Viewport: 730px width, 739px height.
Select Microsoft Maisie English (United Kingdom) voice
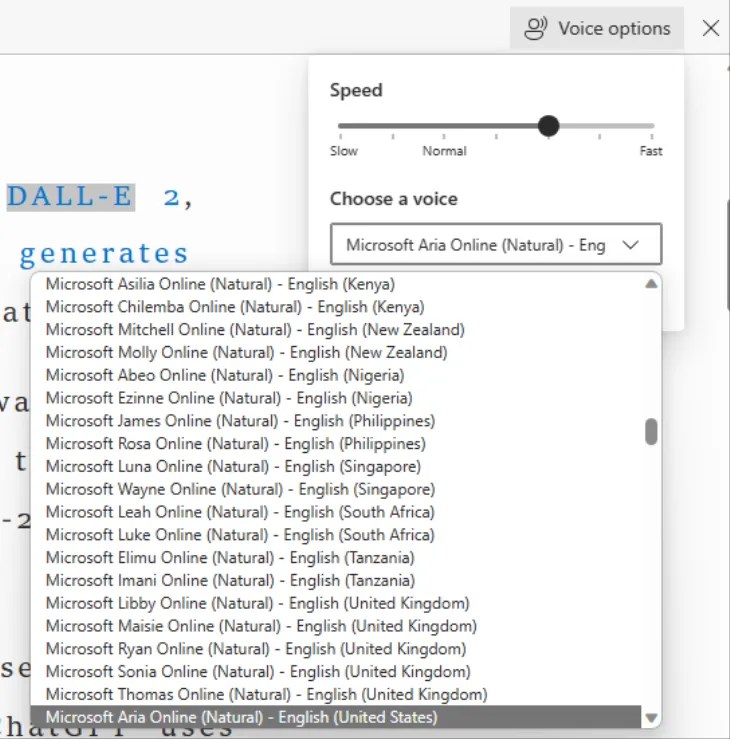click(336, 626)
